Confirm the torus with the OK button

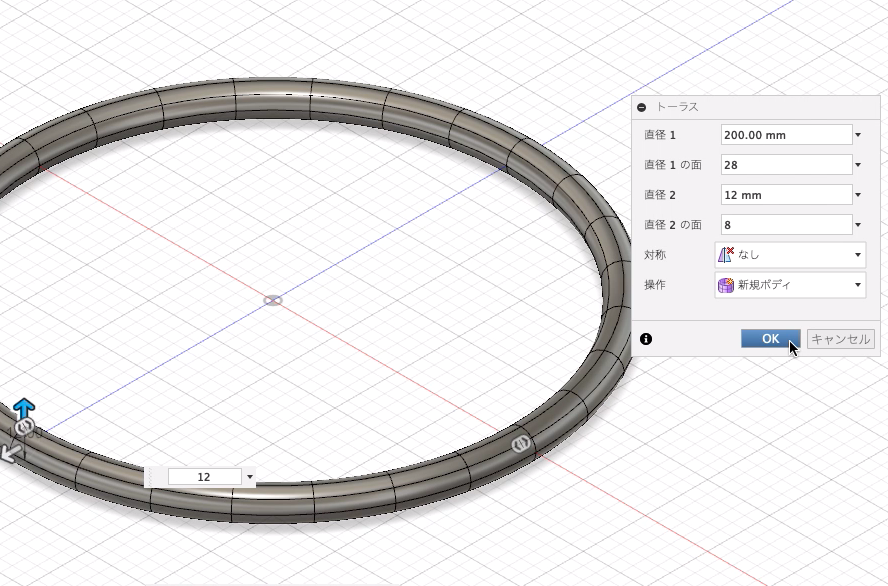point(770,339)
